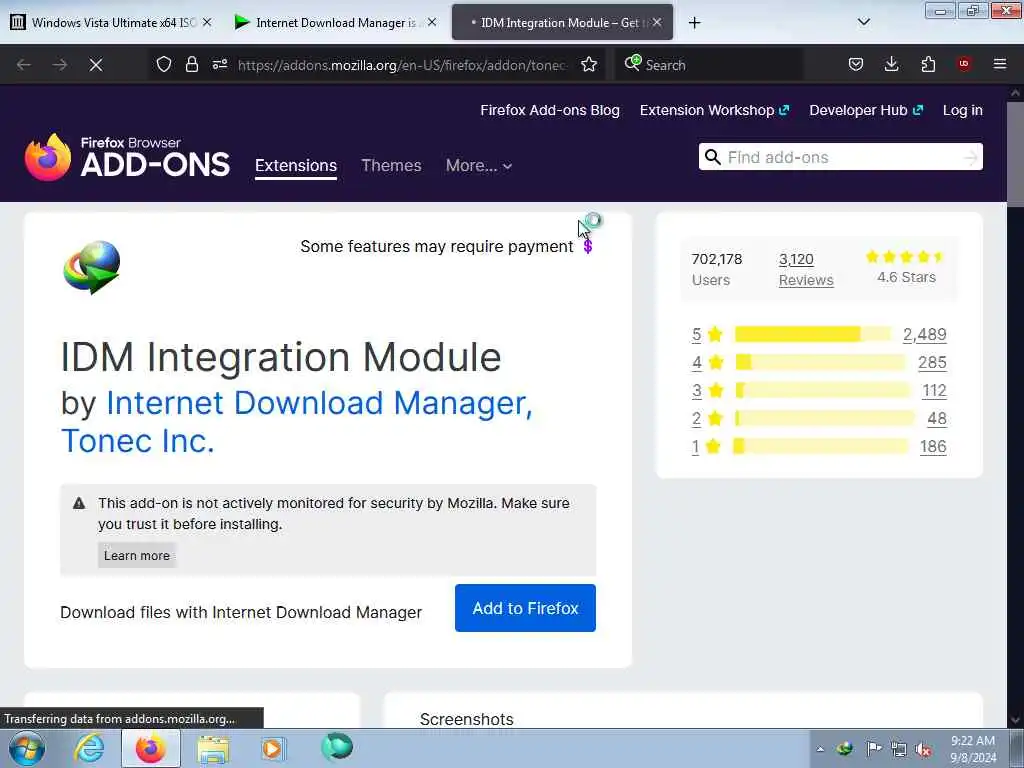Image resolution: width=1024 pixels, height=768 pixels.
Task: Show the 186 one-star reviews
Action: [933, 447]
